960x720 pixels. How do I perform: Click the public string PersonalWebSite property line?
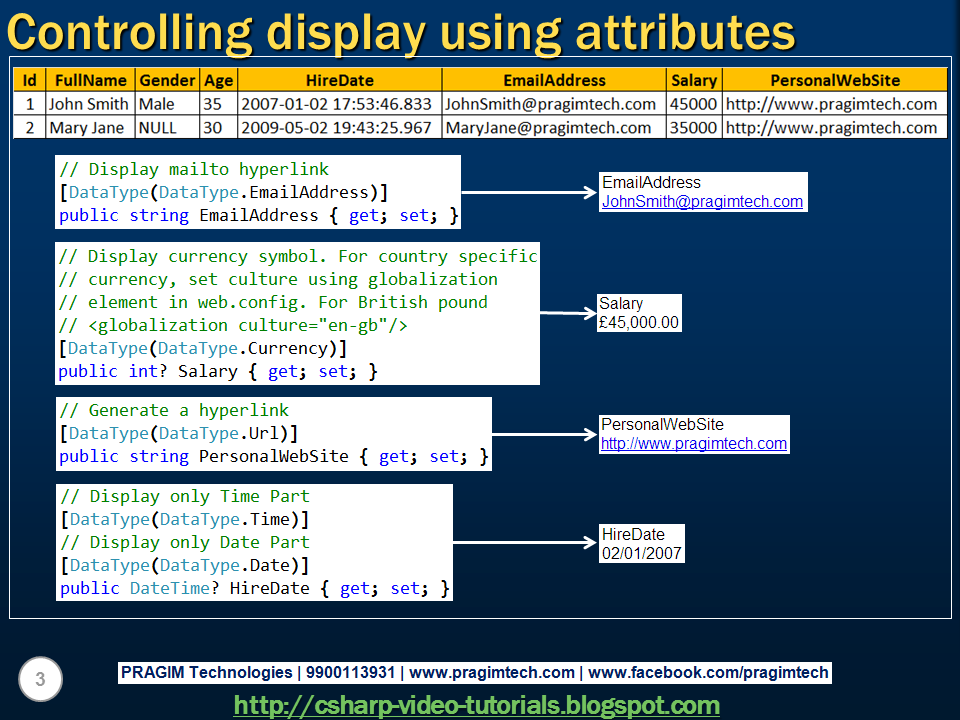click(x=274, y=456)
